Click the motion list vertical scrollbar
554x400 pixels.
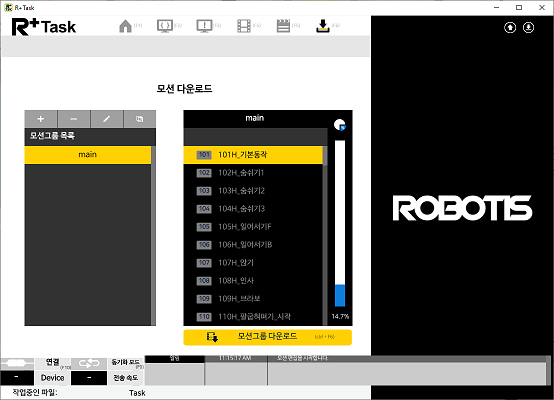click(x=325, y=236)
